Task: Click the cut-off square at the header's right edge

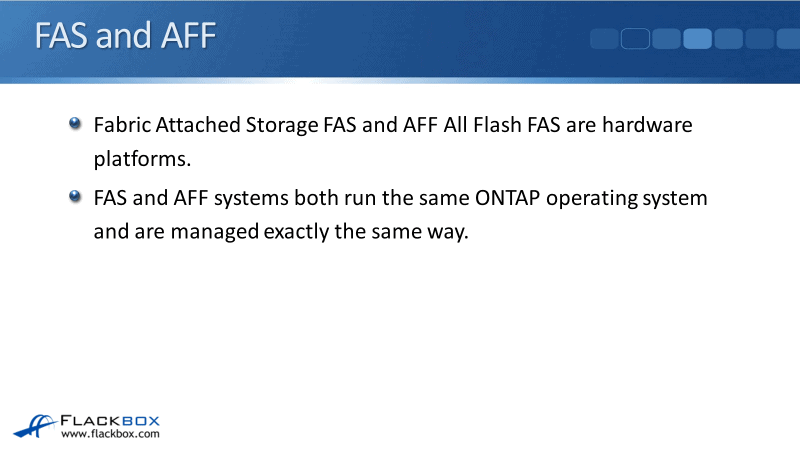Action: pos(789,39)
